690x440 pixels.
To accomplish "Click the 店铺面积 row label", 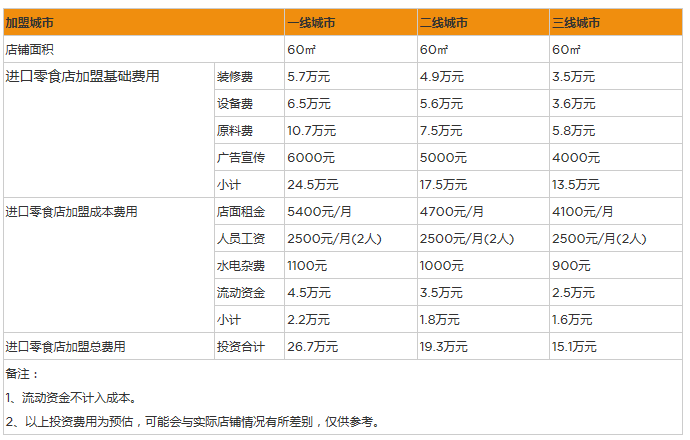I will [x=29, y=49].
